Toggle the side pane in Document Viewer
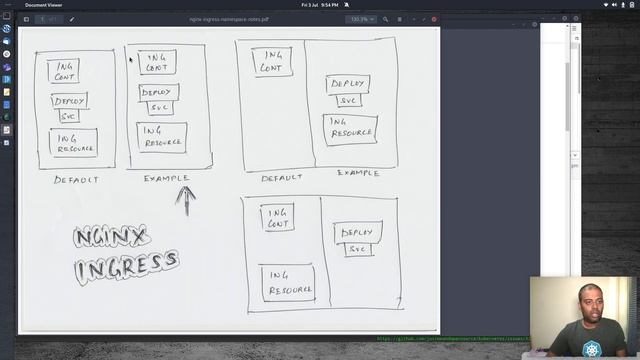This screenshot has width=640, height=360. click(x=27, y=19)
